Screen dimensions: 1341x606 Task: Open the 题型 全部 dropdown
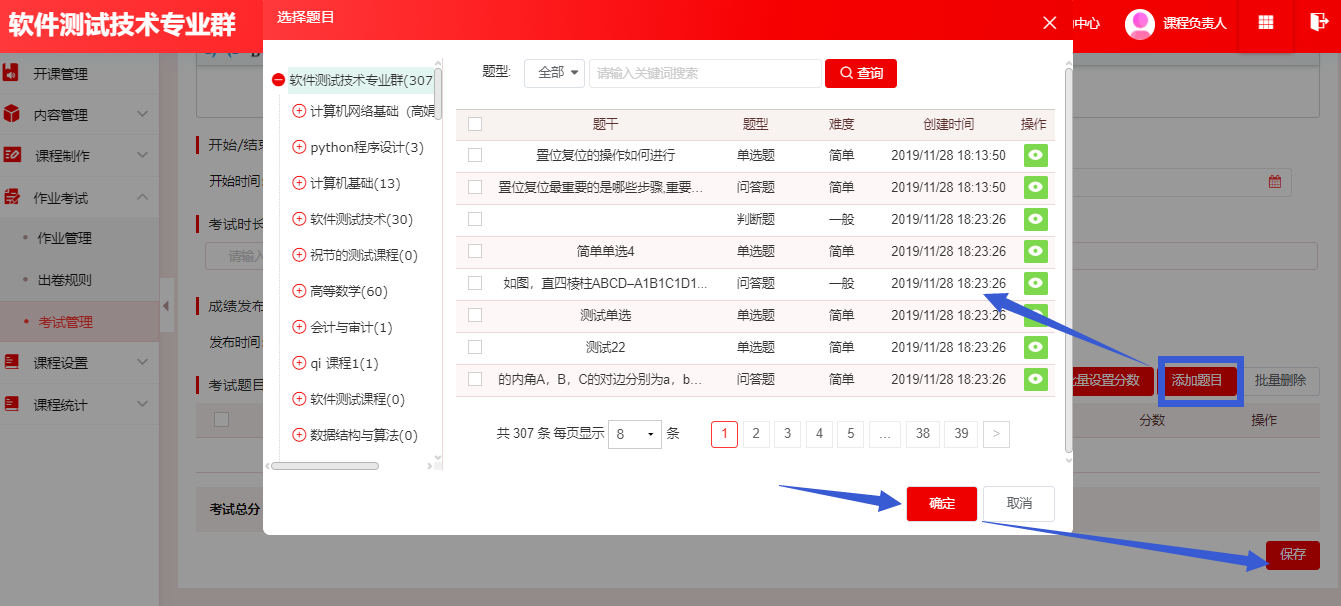(x=554, y=73)
